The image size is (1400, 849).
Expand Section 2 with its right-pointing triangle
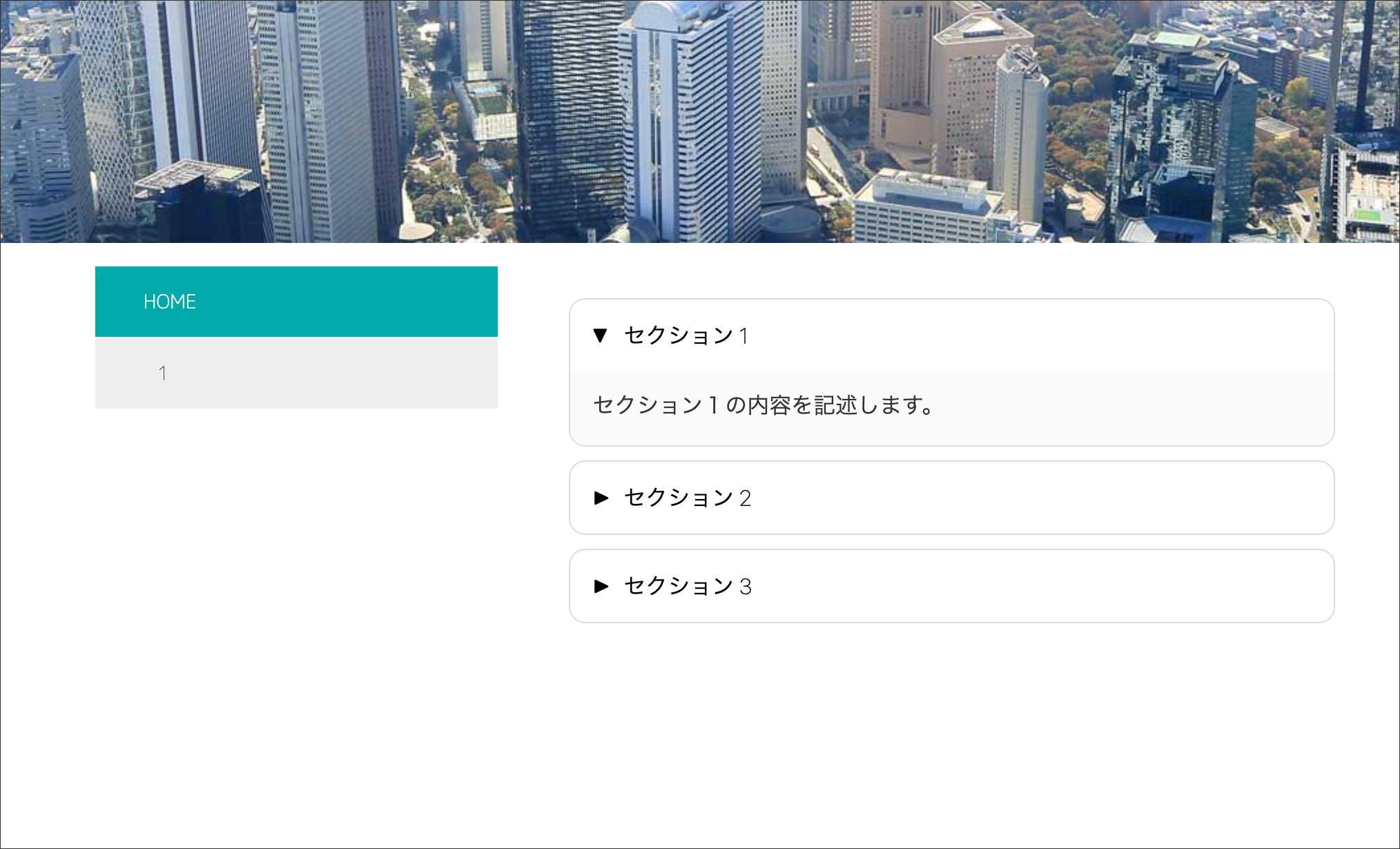[601, 497]
